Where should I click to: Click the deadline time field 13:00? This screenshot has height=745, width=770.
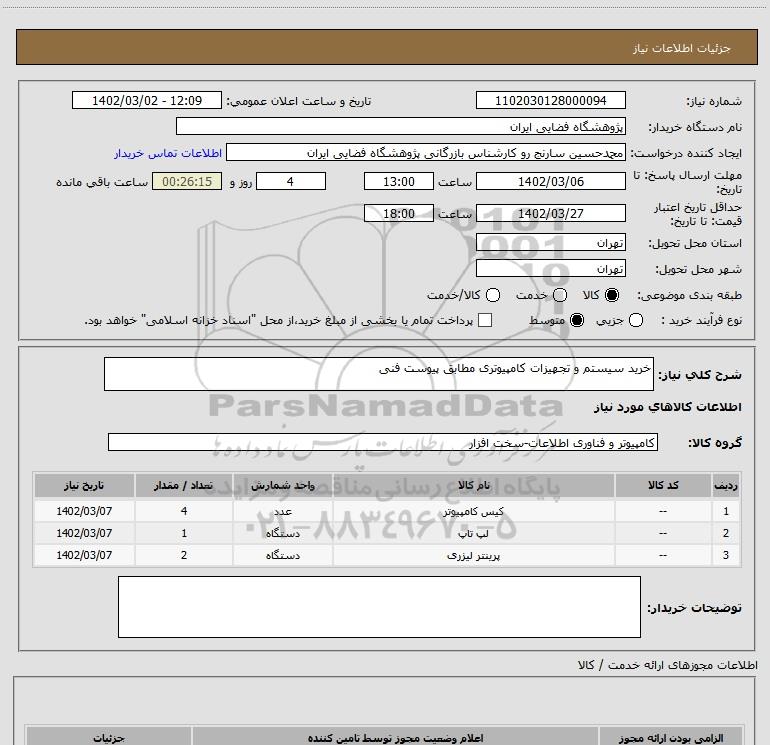pyautogui.click(x=399, y=181)
